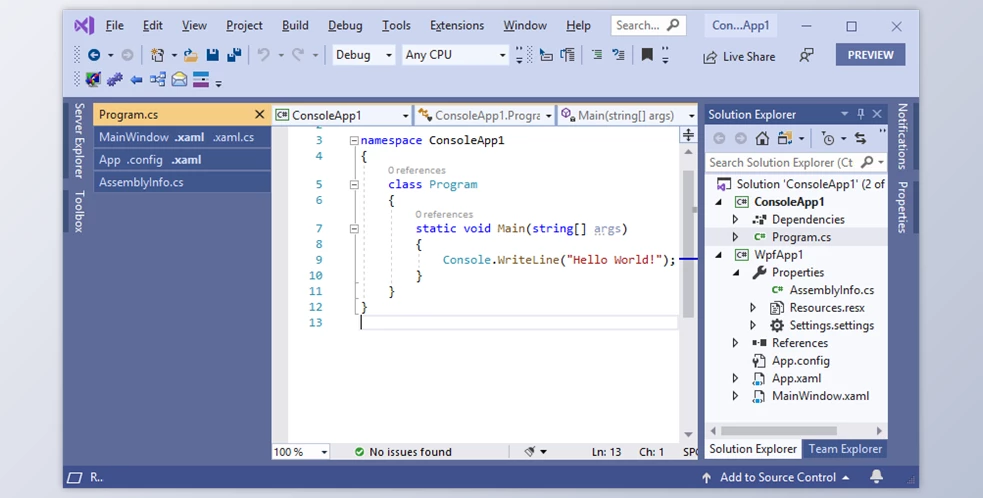
Task: Click the Navigate Backward arrow icon
Action: click(94, 55)
